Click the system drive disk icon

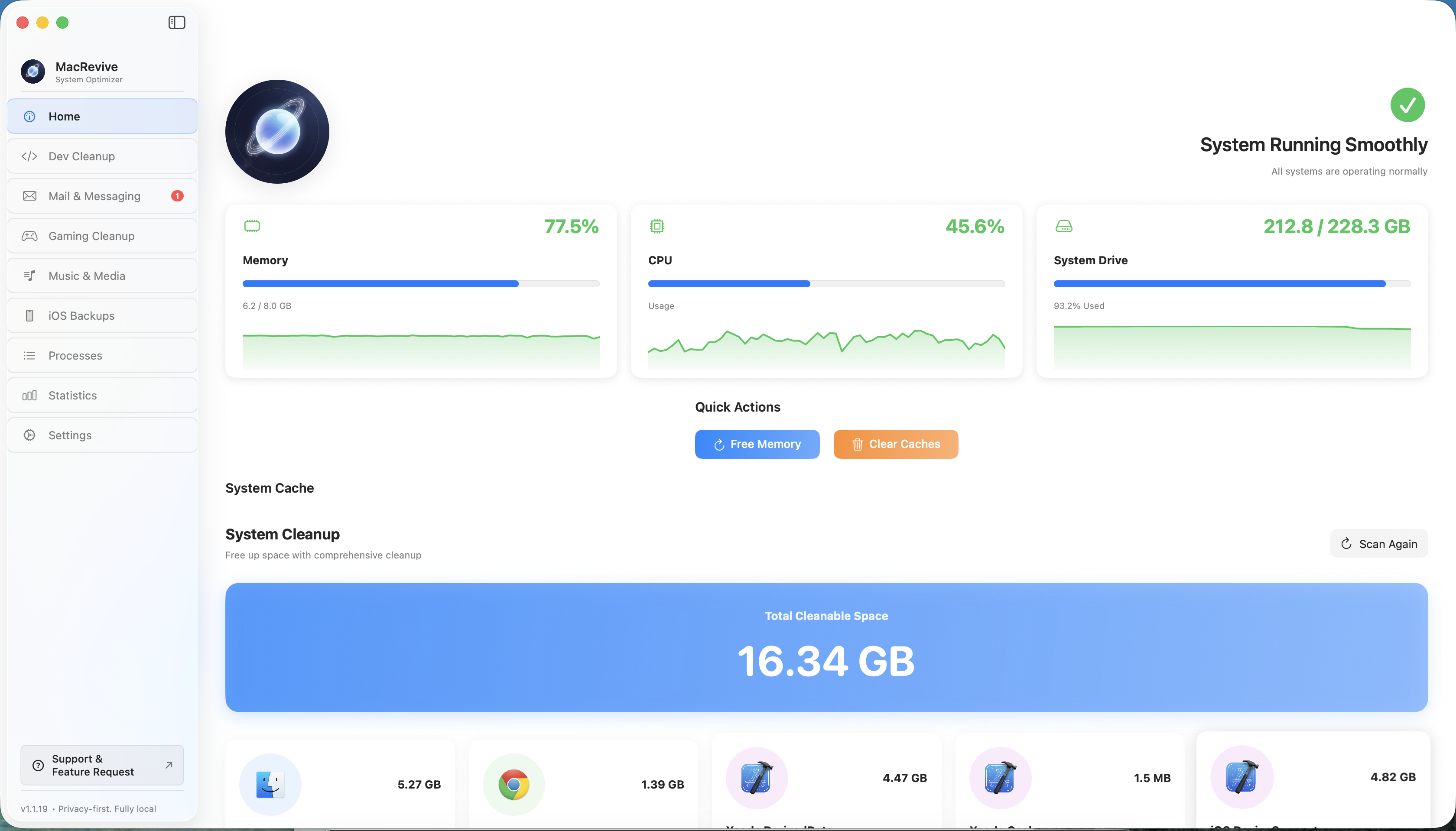[1063, 226]
